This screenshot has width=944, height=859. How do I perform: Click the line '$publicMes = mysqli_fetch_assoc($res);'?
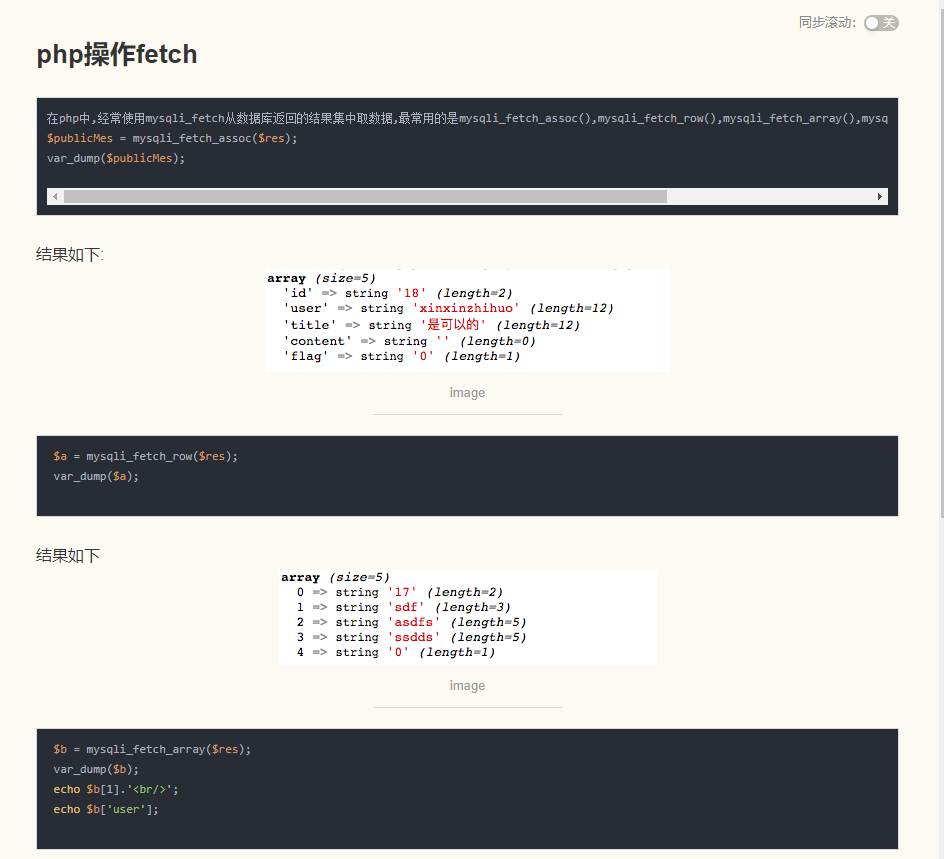coord(172,138)
